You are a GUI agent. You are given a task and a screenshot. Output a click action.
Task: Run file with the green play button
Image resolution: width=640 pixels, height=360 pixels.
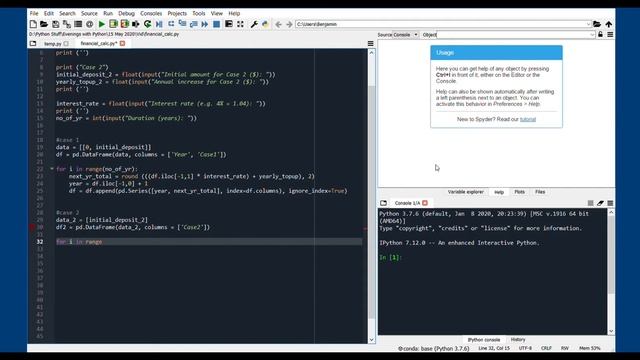[102, 24]
